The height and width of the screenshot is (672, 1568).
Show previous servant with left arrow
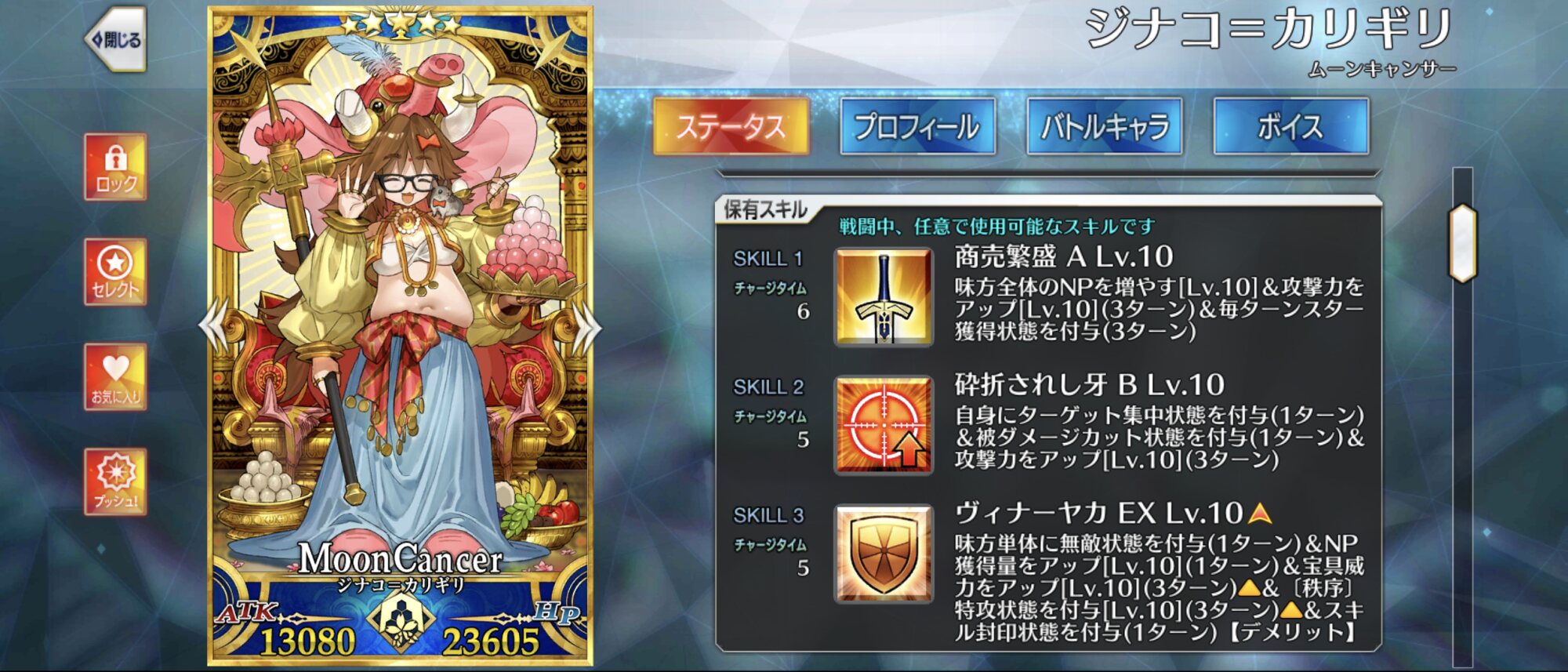tap(214, 324)
